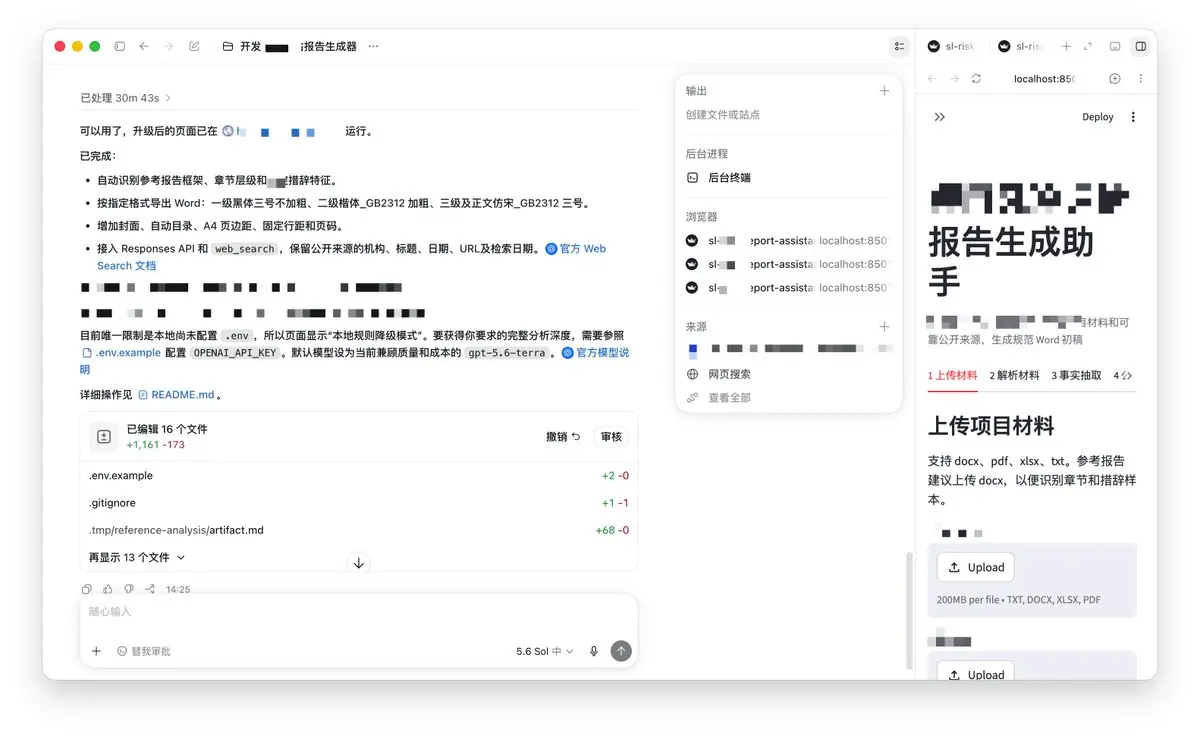The width and height of the screenshot is (1200, 736).
Task: Go back in embedded browser
Action: click(932, 78)
